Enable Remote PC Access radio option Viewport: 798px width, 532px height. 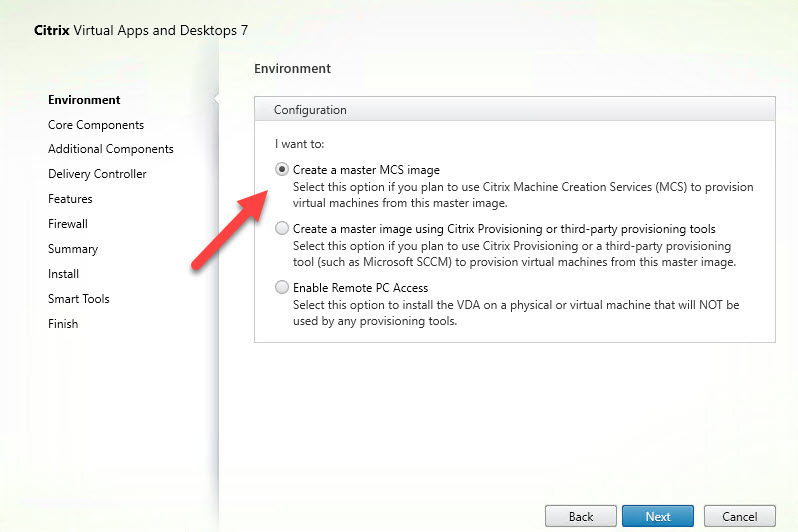click(x=282, y=288)
